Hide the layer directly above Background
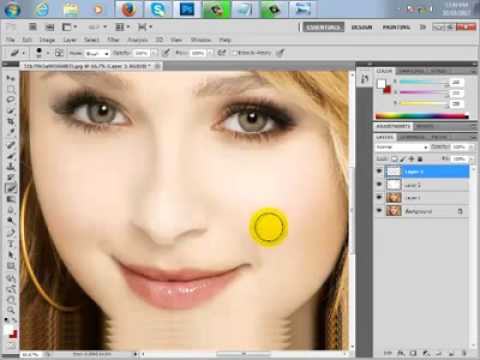 tap(379, 197)
